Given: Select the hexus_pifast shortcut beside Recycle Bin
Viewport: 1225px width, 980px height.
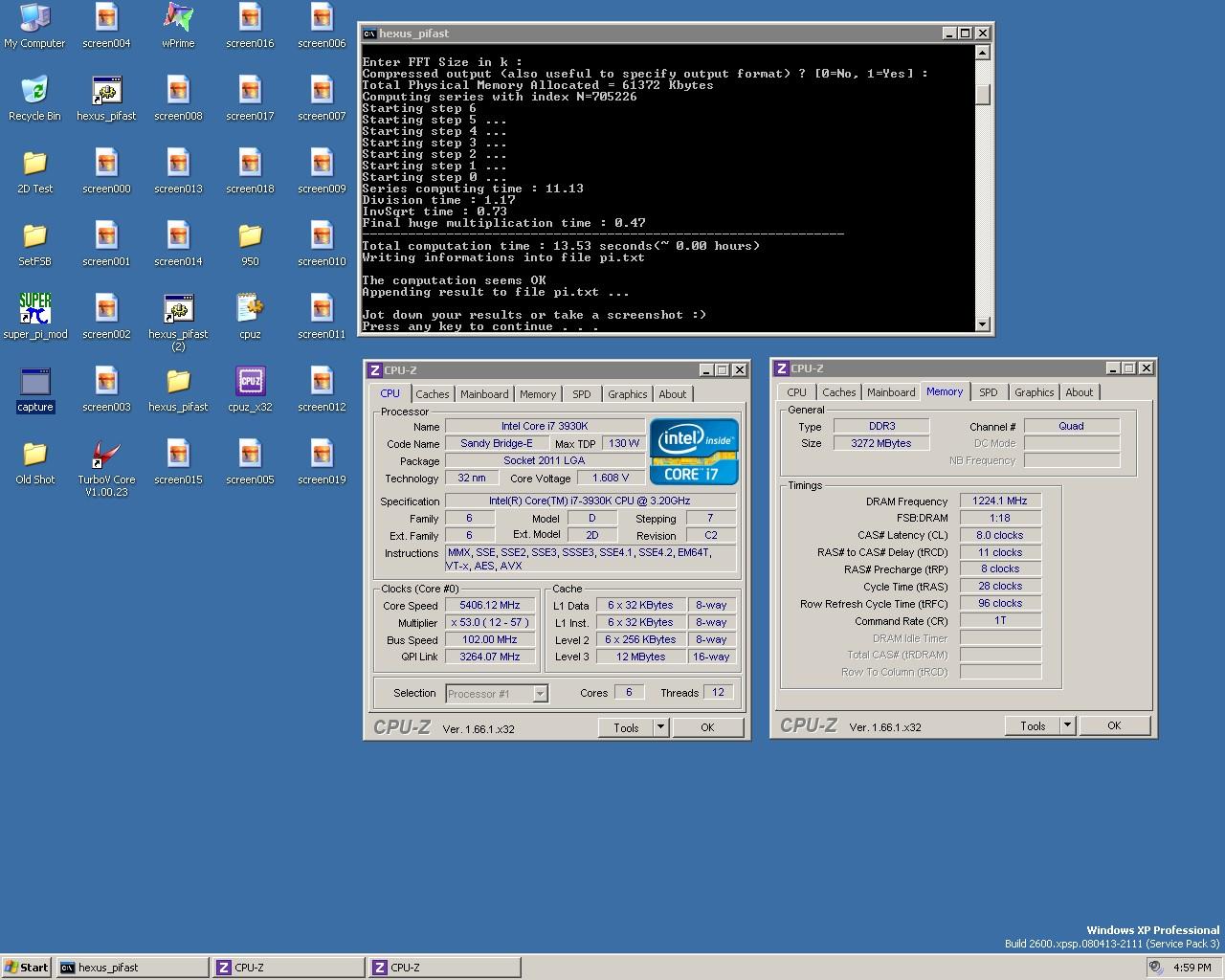Looking at the screenshot, I should pyautogui.click(x=106, y=99).
